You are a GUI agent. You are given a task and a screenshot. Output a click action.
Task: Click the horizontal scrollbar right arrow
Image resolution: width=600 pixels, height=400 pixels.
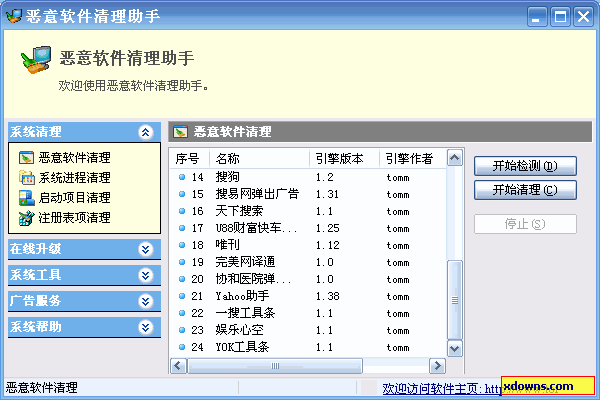point(437,366)
